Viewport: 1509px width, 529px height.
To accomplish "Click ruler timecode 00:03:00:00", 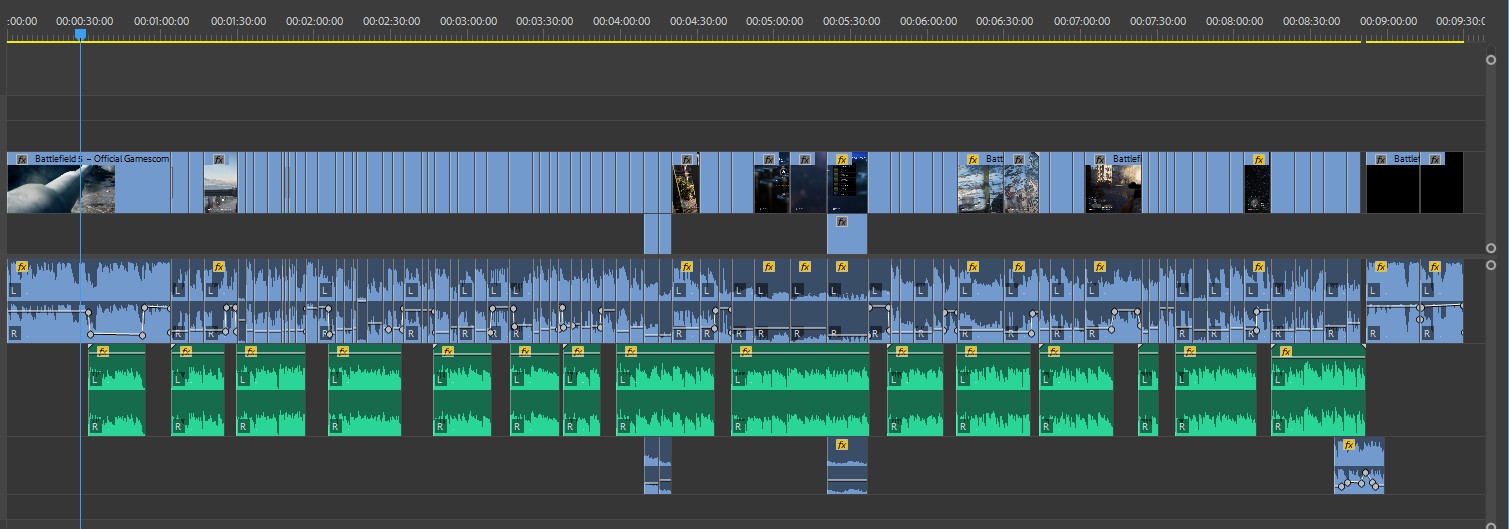I will (x=468, y=21).
